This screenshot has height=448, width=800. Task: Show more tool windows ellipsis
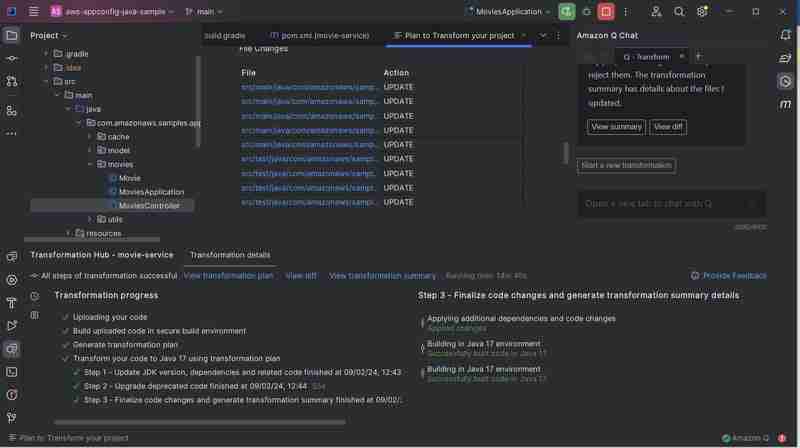click(12, 134)
